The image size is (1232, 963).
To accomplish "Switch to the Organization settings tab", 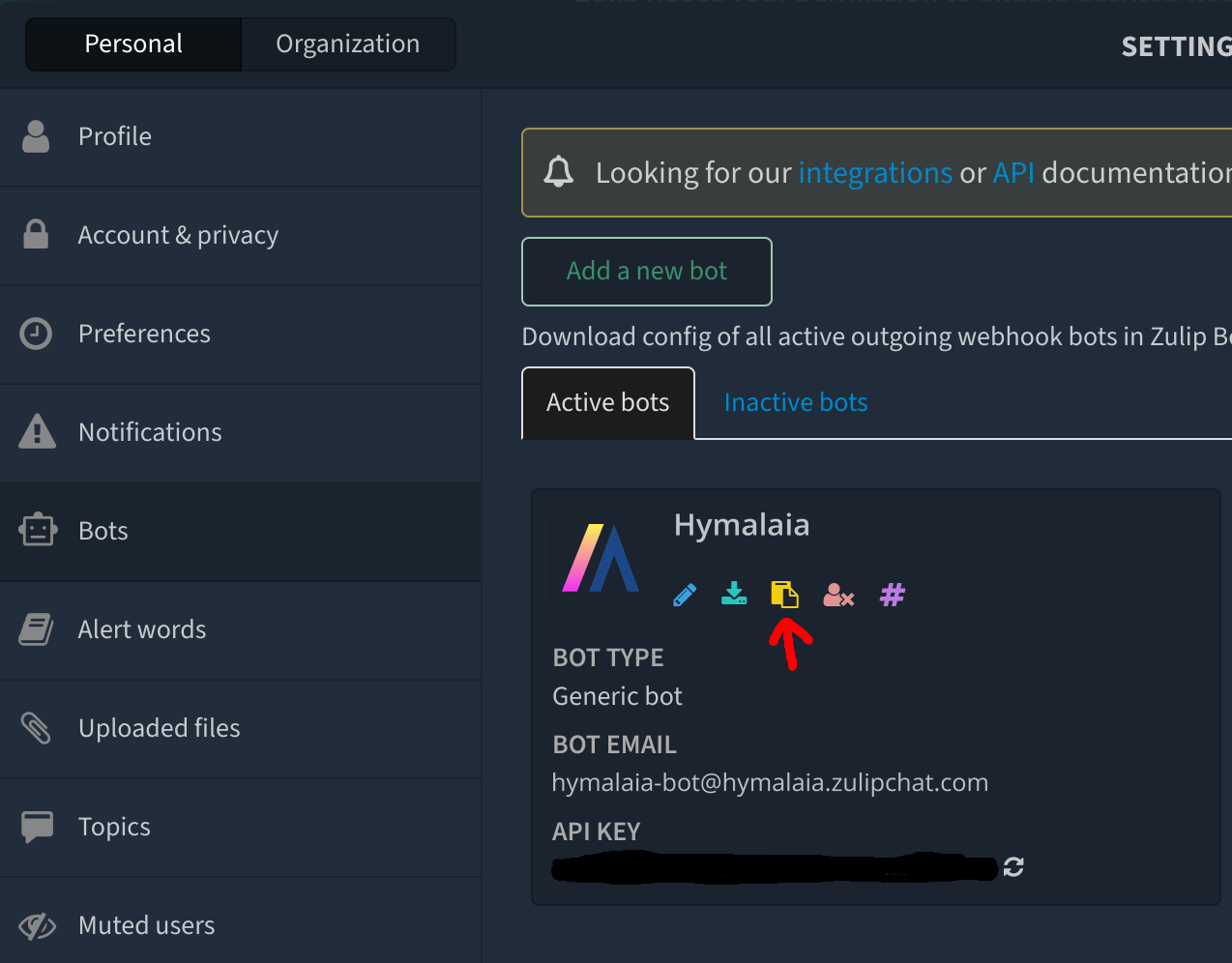I will pos(348,44).
